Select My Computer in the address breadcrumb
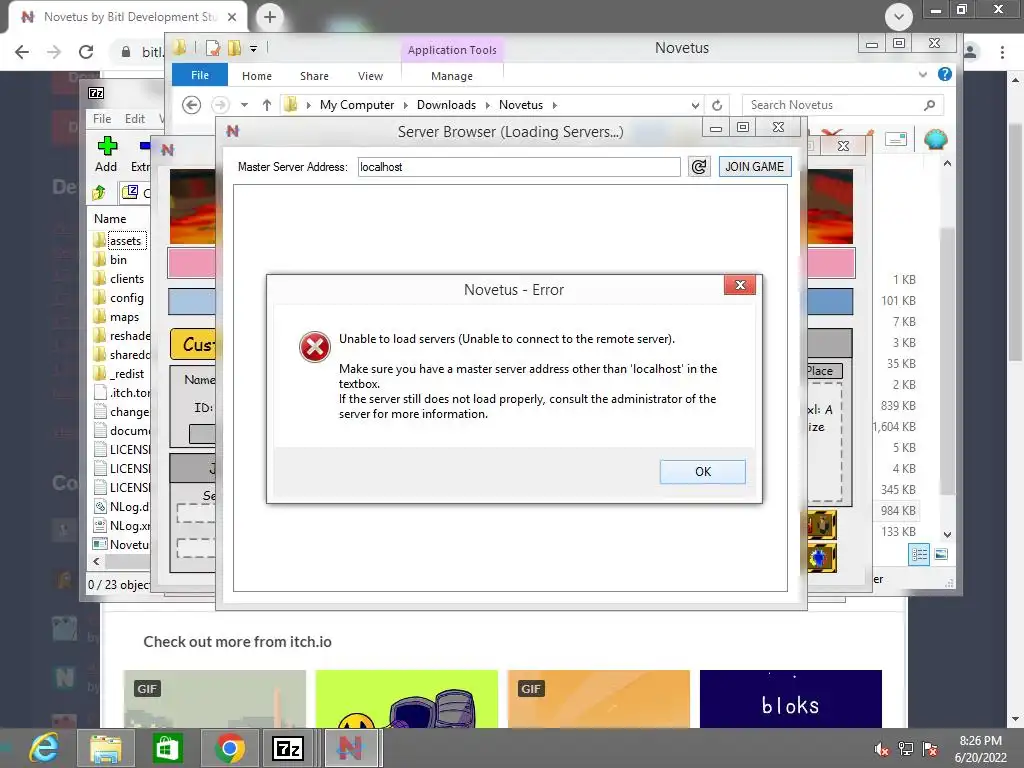 pos(357,104)
